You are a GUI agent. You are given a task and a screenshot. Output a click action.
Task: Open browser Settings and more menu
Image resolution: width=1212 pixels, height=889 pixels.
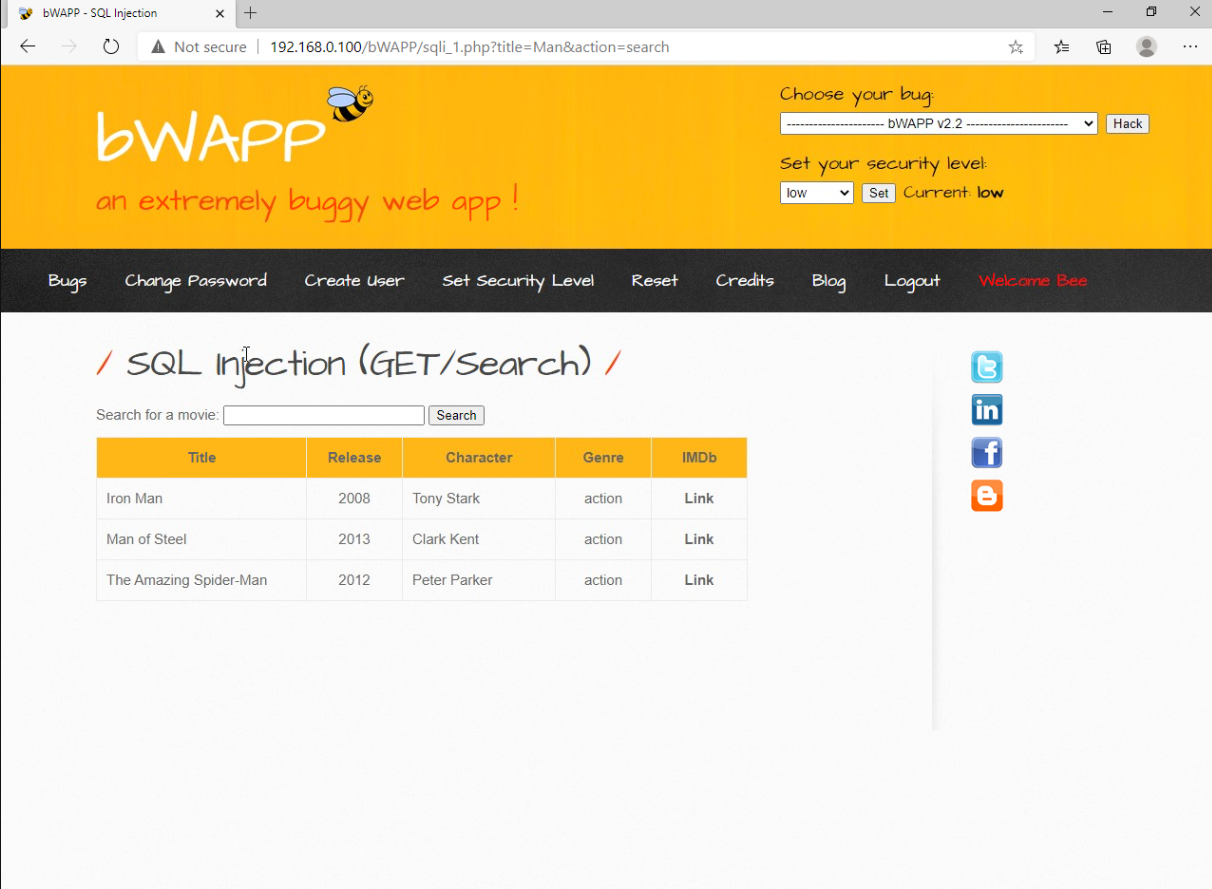tap(1190, 47)
